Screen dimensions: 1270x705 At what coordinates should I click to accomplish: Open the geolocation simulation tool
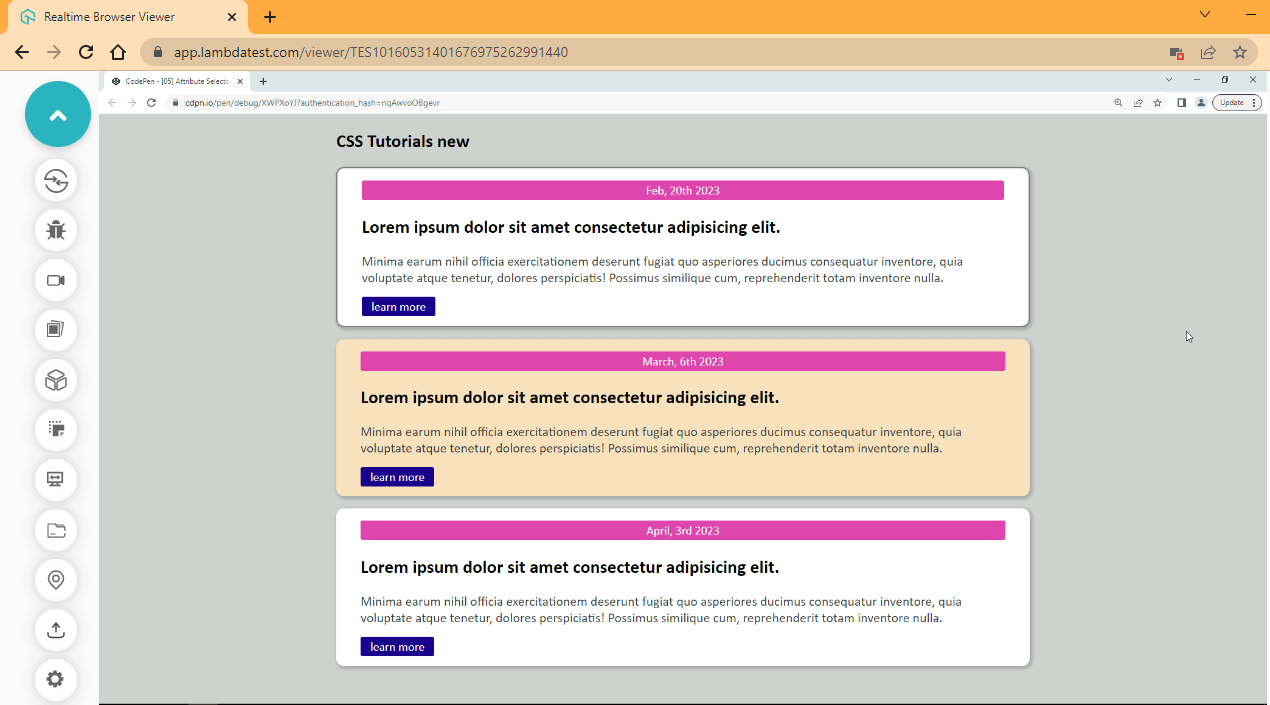pyautogui.click(x=56, y=580)
